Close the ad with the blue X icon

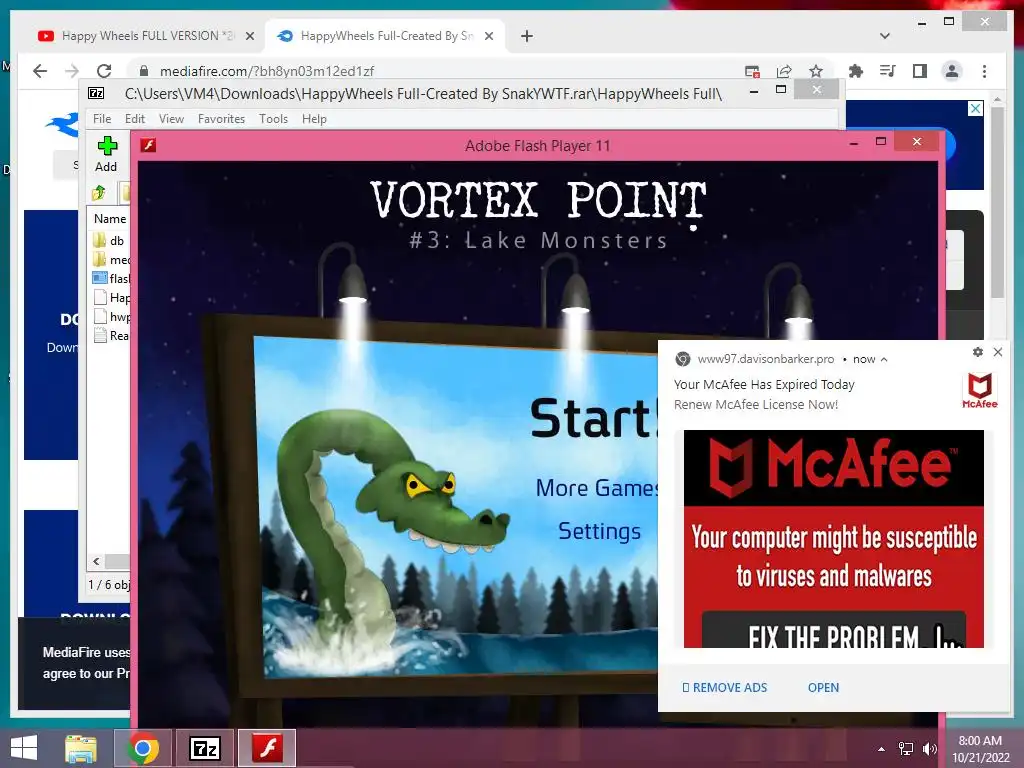[975, 108]
